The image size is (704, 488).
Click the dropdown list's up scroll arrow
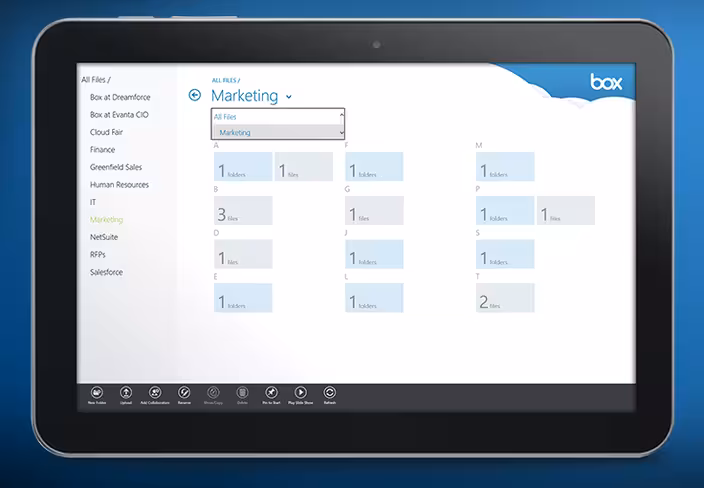pos(342,115)
